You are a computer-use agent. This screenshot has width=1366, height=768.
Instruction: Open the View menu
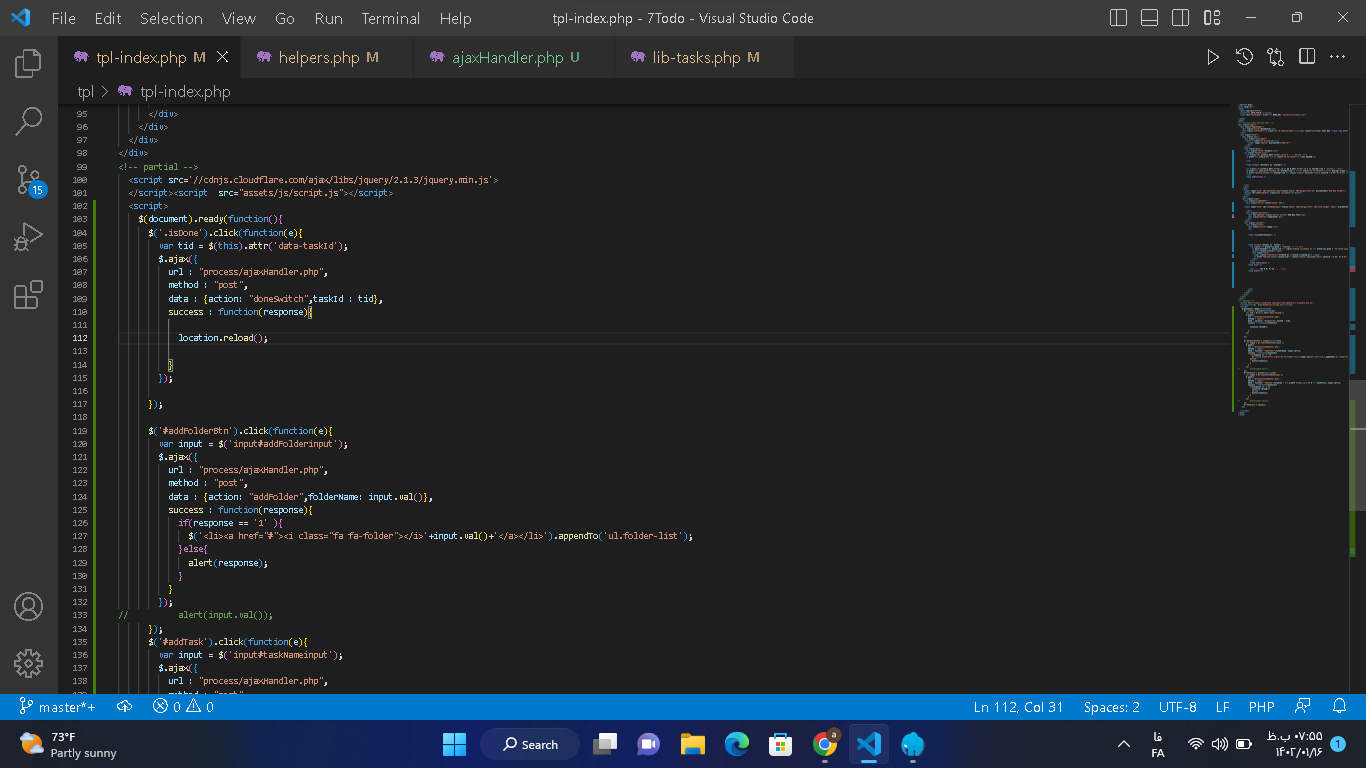(x=239, y=18)
